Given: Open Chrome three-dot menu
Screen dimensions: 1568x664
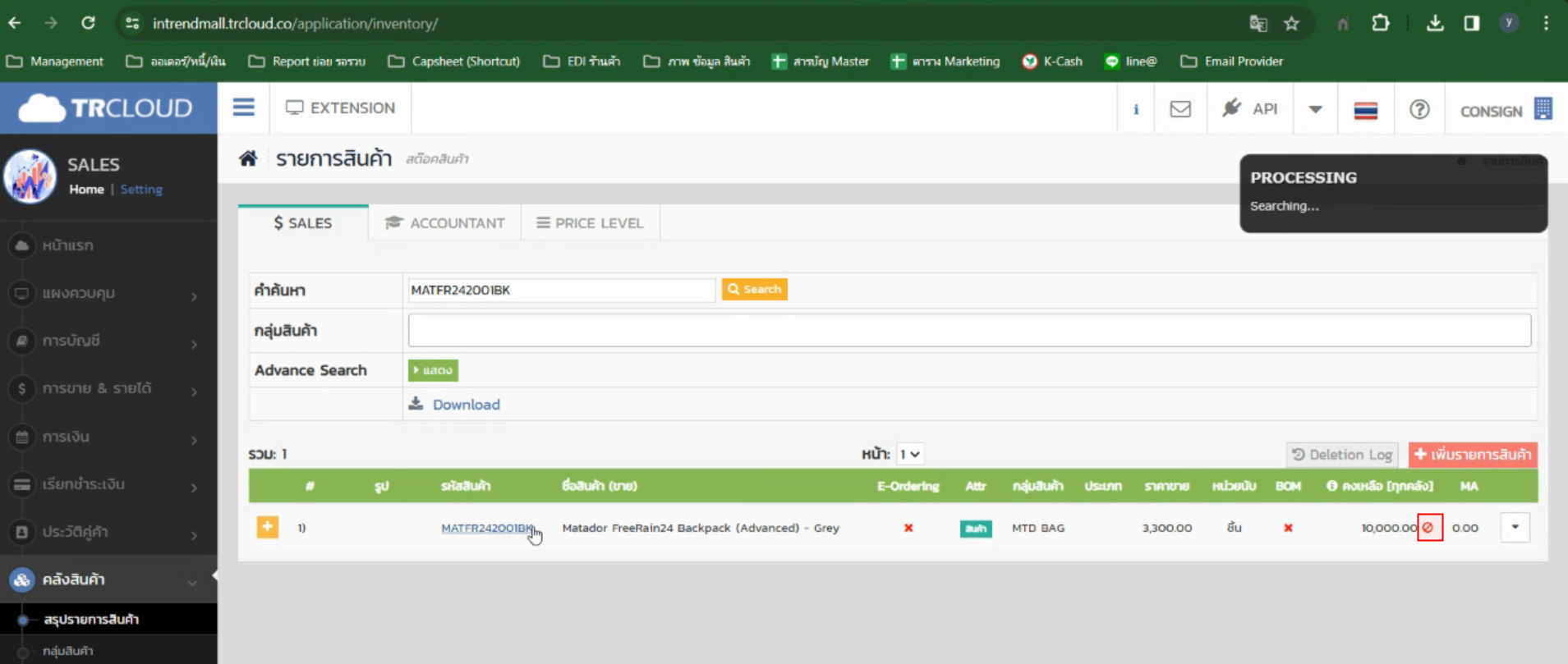Looking at the screenshot, I should pyautogui.click(x=1546, y=23).
